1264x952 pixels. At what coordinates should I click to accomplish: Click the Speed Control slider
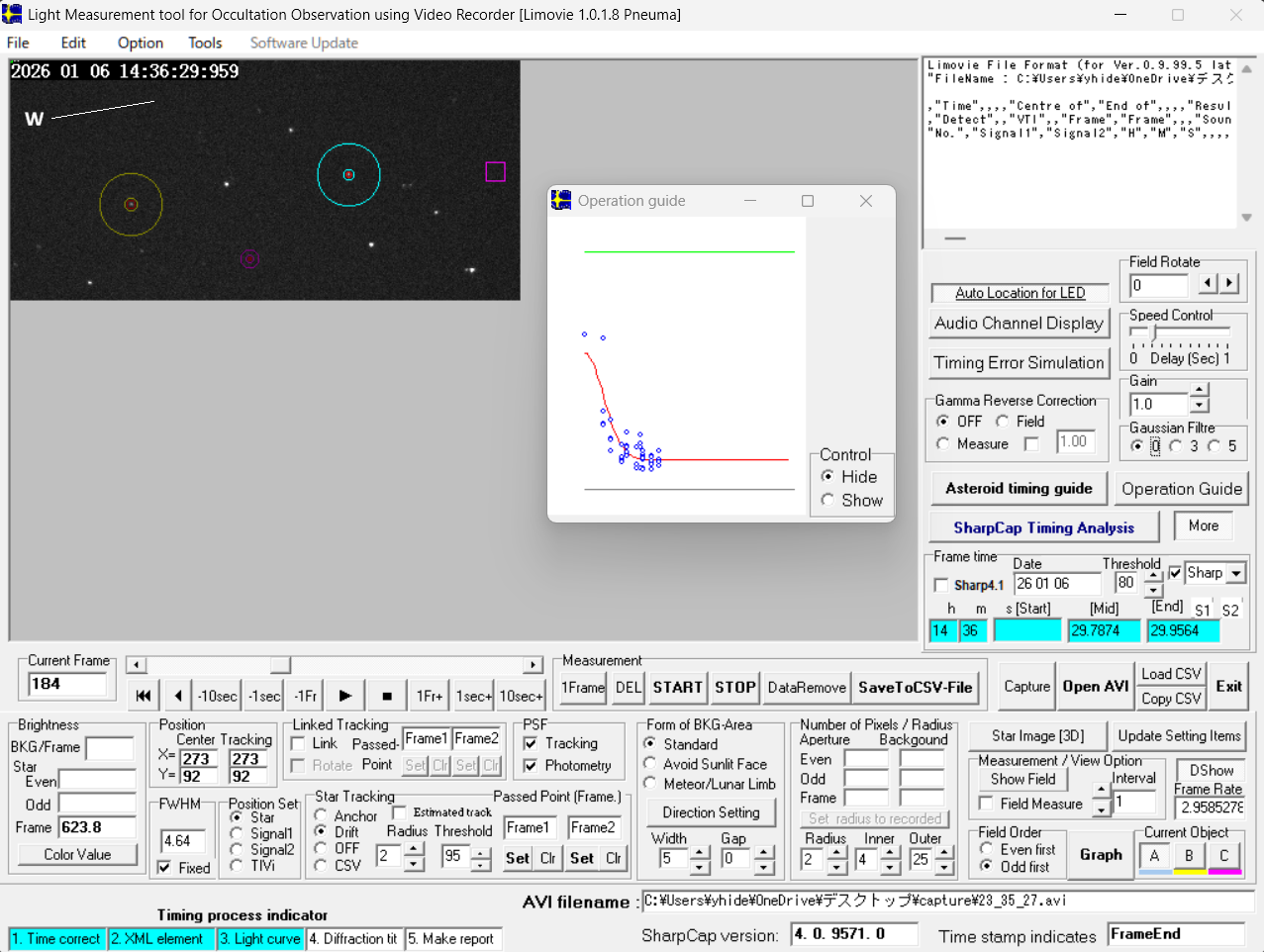click(1153, 333)
